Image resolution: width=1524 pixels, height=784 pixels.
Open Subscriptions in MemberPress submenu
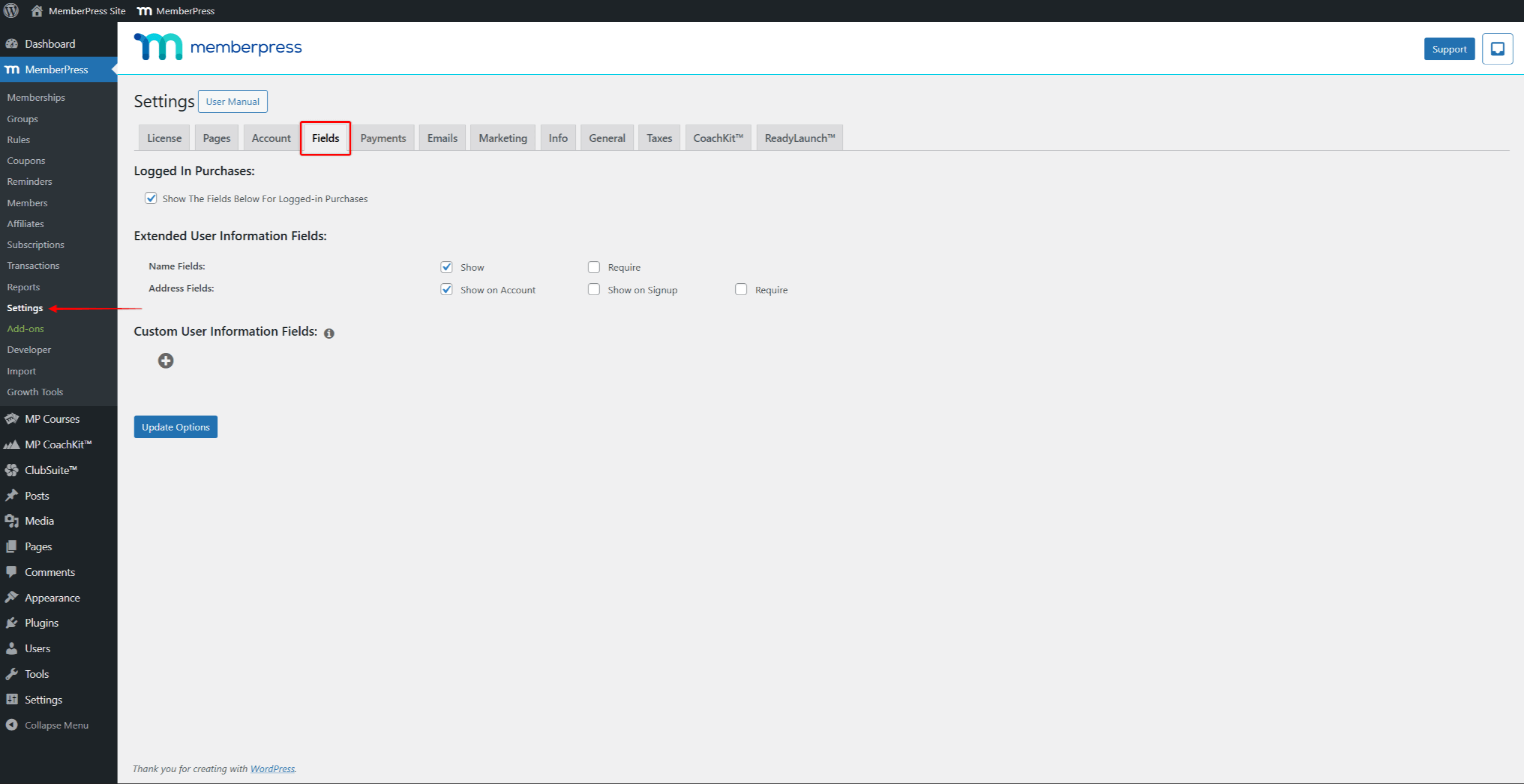(x=36, y=244)
